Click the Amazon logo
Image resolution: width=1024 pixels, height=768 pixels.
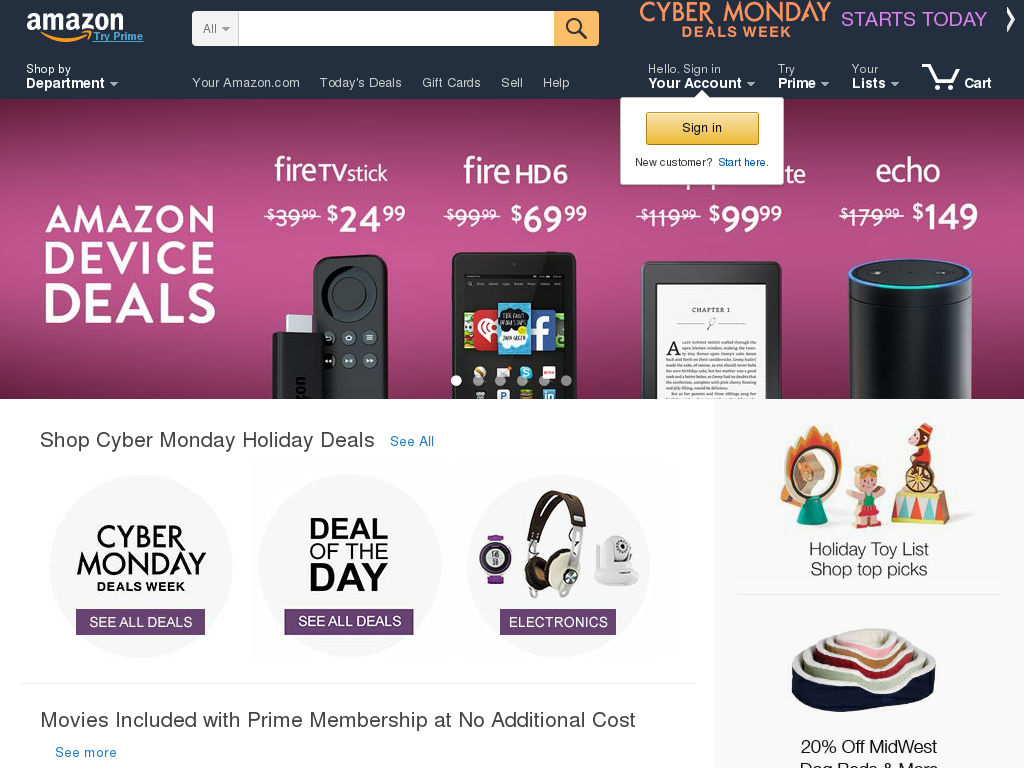pos(75,25)
